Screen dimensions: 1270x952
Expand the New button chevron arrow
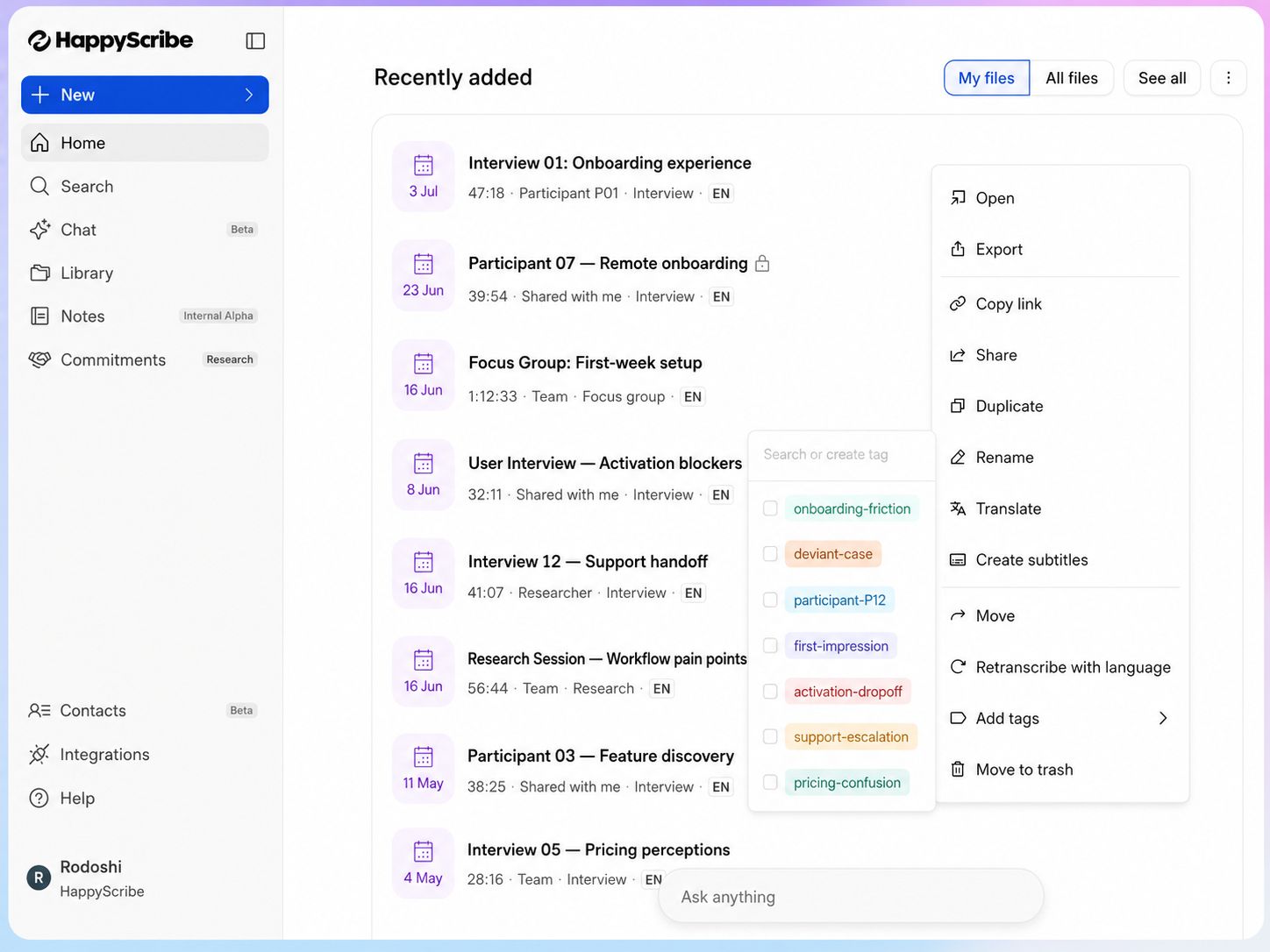pos(249,95)
